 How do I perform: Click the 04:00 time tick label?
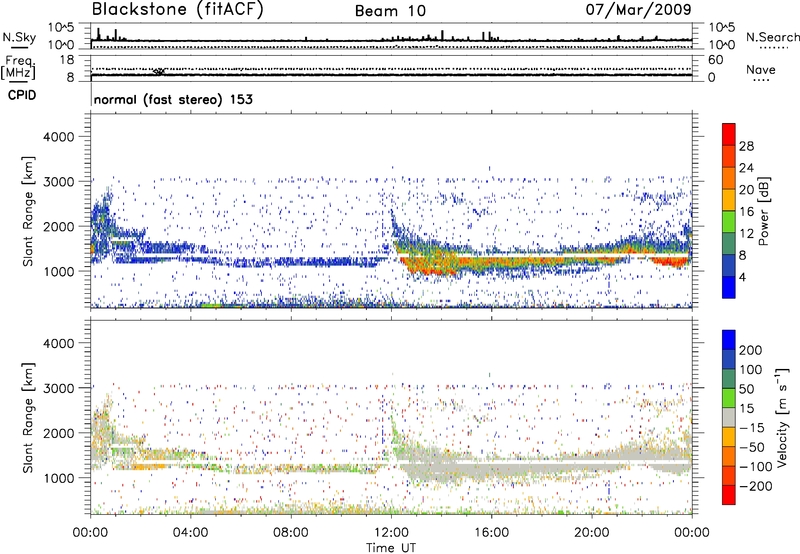[191, 533]
